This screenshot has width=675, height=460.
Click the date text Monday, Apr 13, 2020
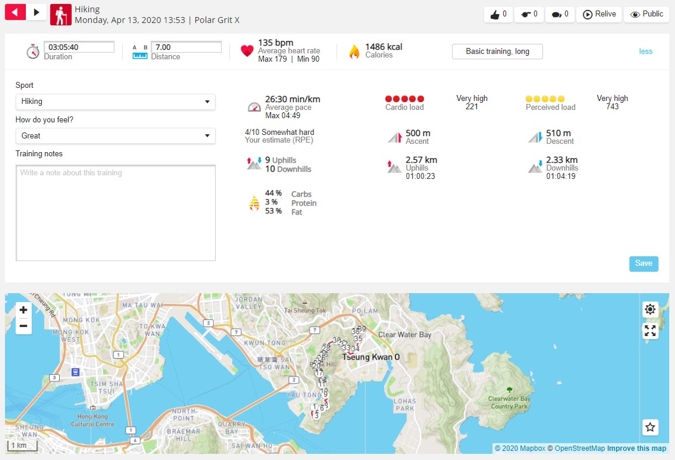(x=120, y=20)
